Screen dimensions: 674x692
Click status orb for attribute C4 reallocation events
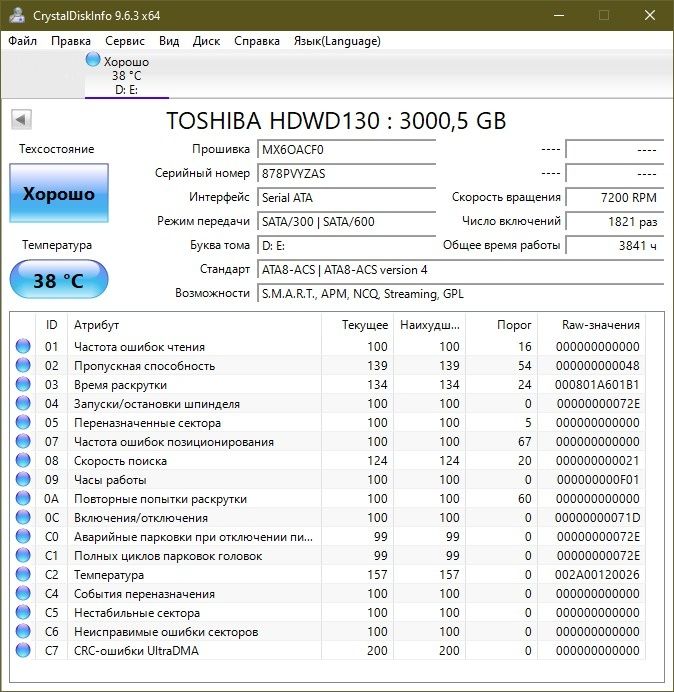pos(23,593)
